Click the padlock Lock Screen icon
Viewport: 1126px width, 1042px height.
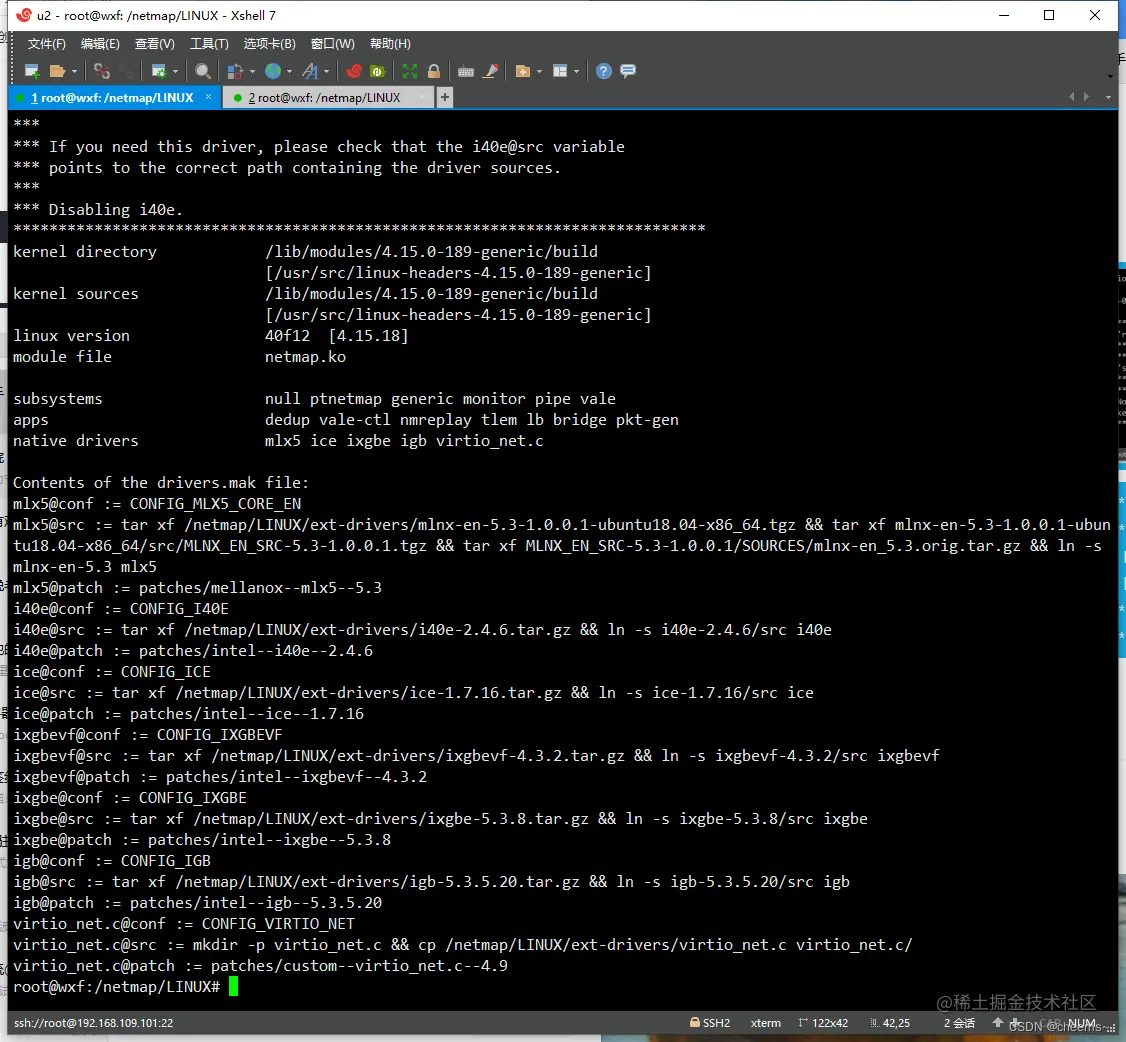[434, 71]
